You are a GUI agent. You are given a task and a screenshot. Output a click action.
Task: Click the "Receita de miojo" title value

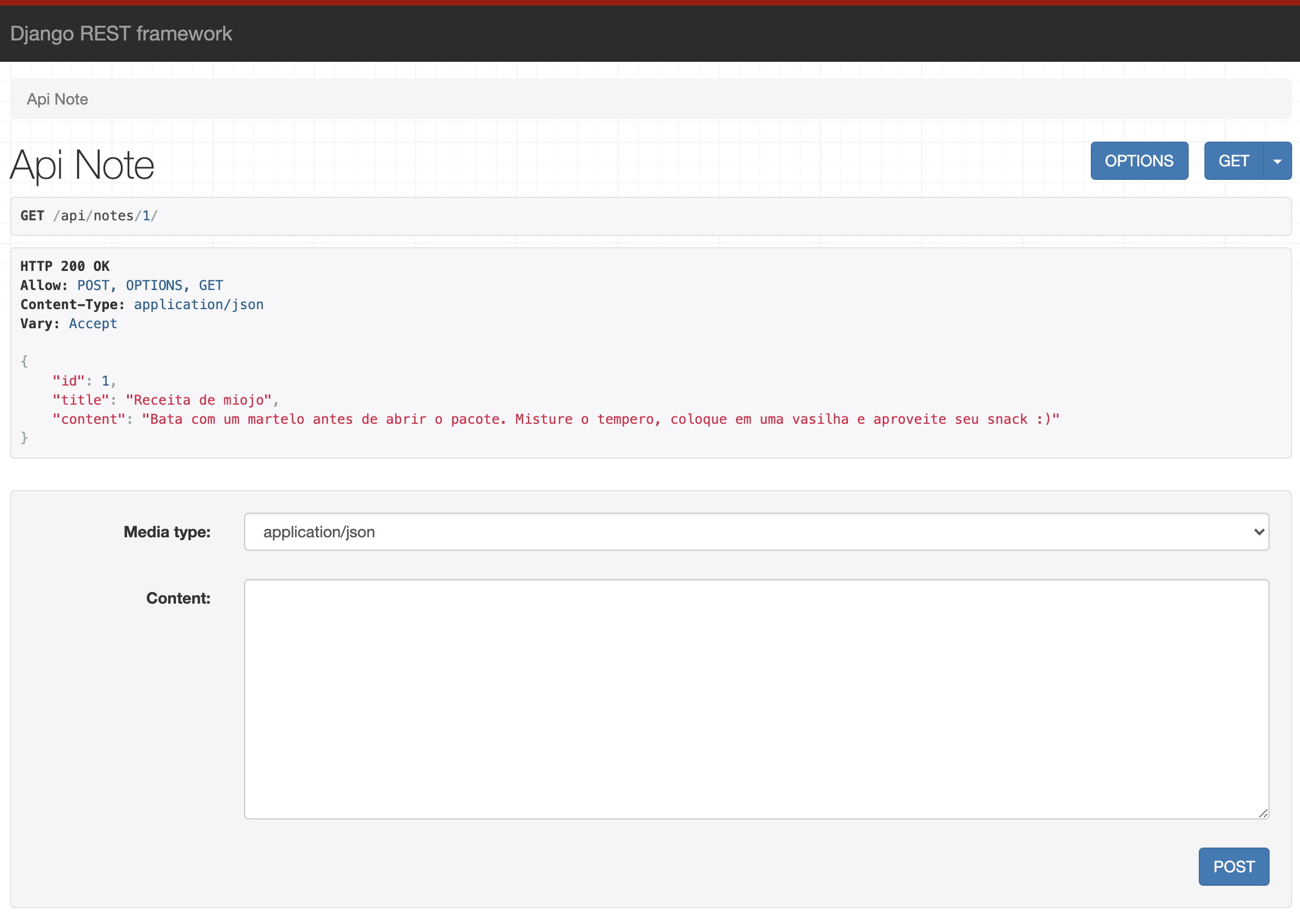[198, 400]
